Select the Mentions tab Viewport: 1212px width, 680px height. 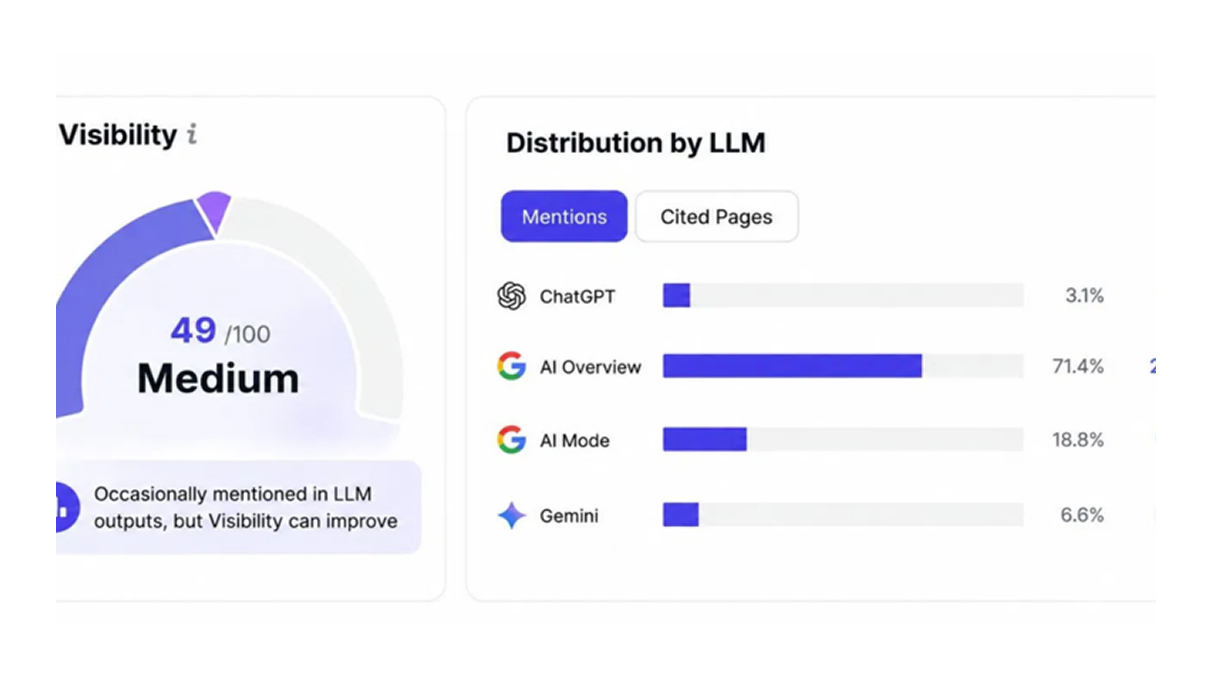[x=564, y=216]
